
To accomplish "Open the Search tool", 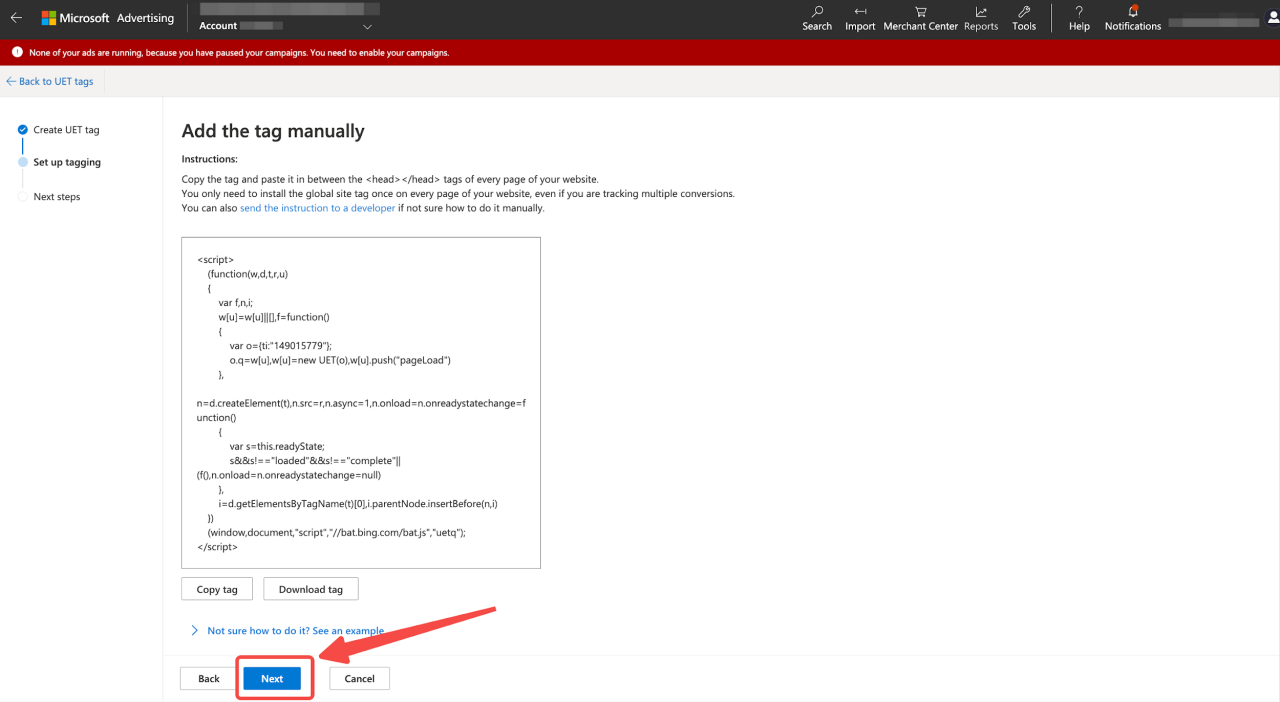I will pyautogui.click(x=817, y=18).
